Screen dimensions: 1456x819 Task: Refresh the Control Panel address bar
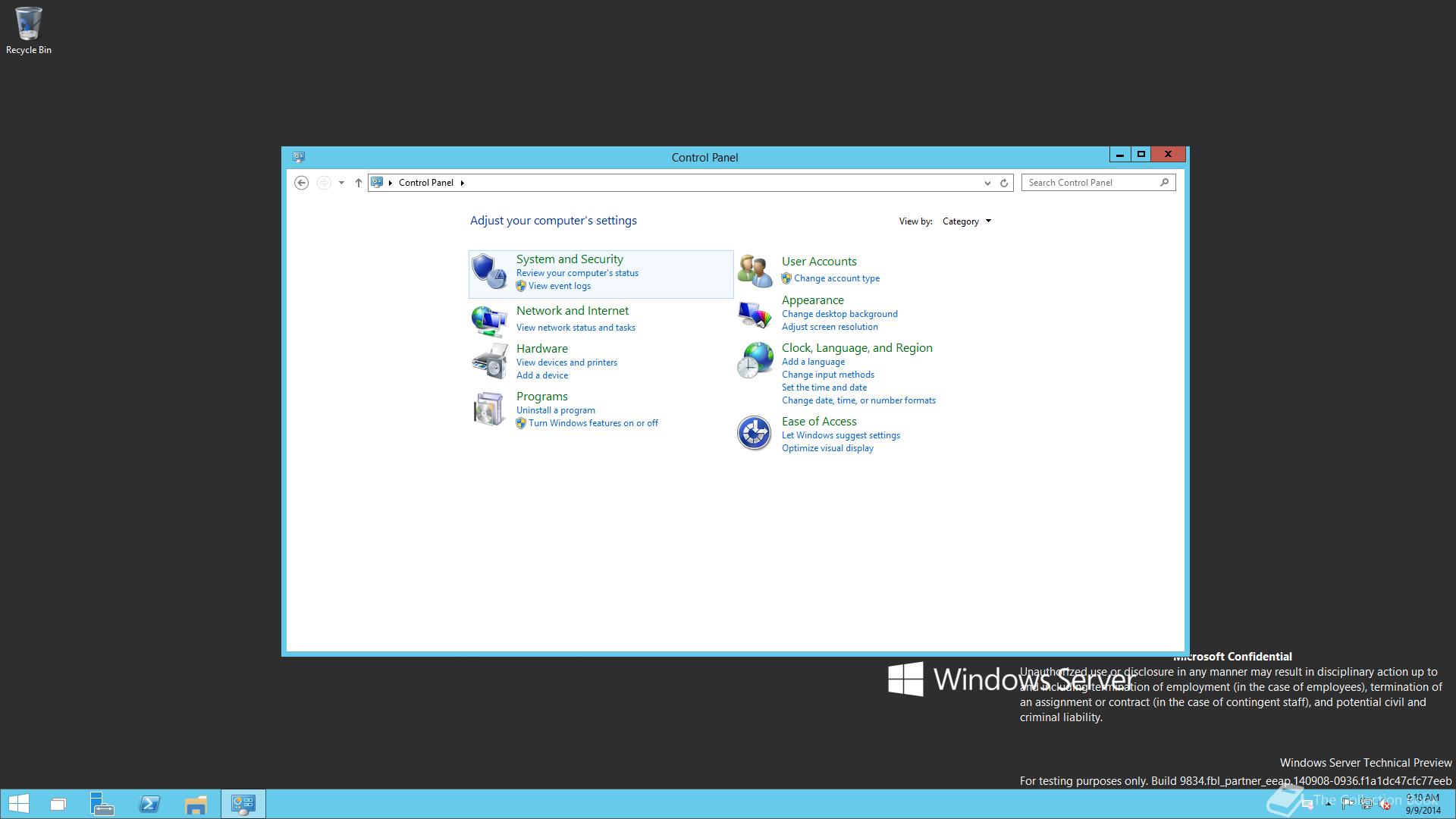point(1004,183)
